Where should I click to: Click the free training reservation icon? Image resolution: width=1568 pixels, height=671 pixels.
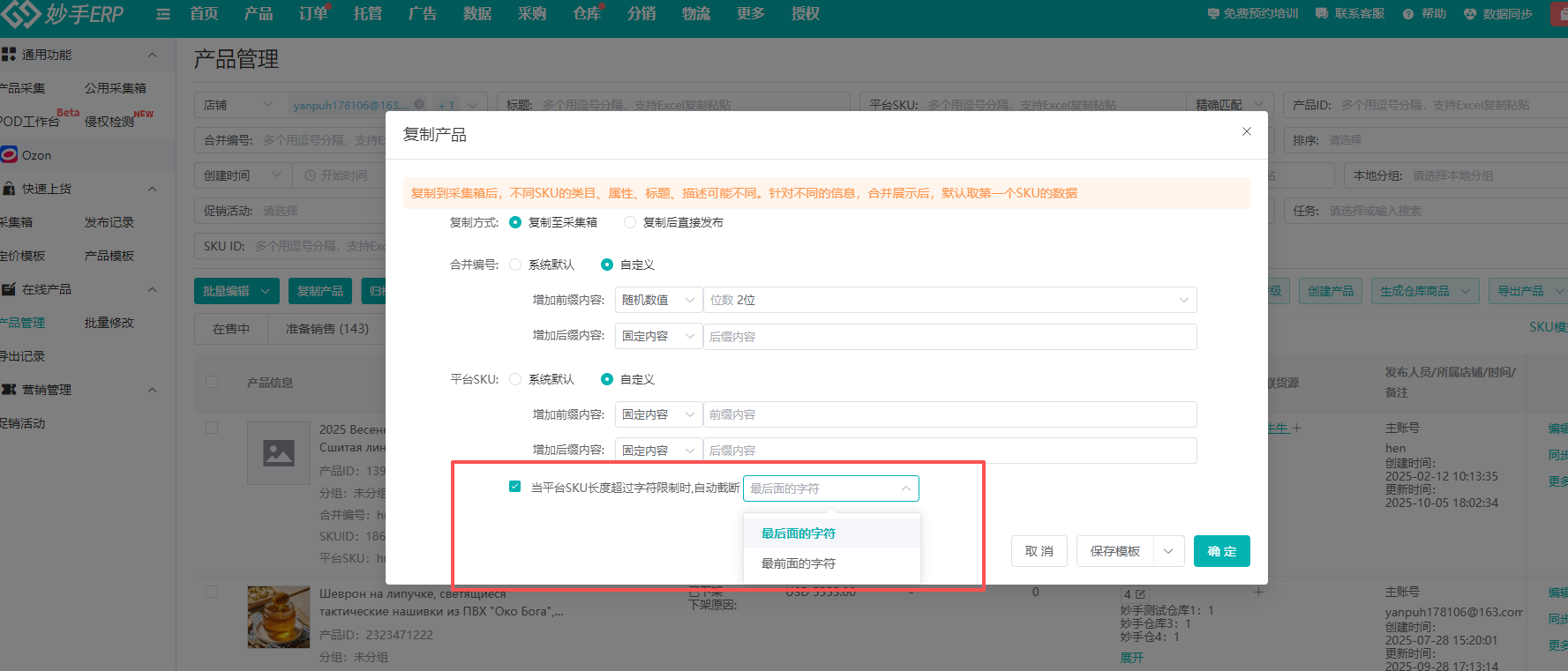tap(1213, 14)
